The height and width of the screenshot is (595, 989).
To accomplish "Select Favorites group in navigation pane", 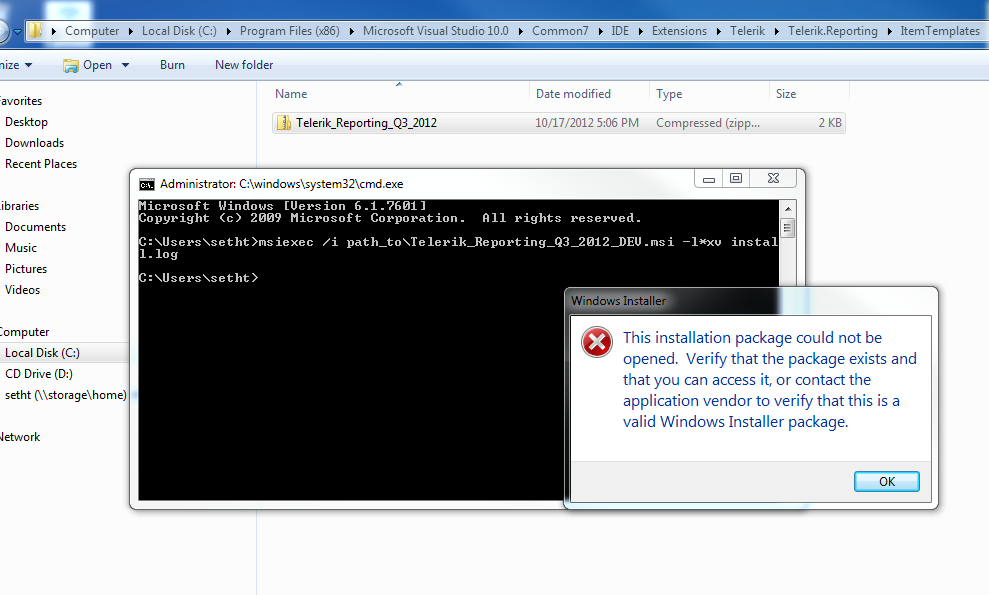I will (x=21, y=101).
